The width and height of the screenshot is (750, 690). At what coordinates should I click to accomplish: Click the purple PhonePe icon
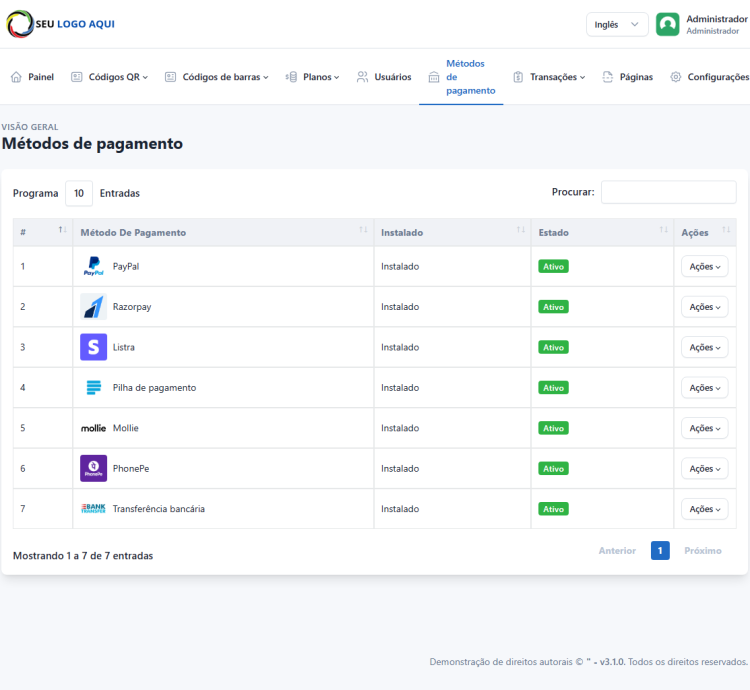pyautogui.click(x=93, y=468)
